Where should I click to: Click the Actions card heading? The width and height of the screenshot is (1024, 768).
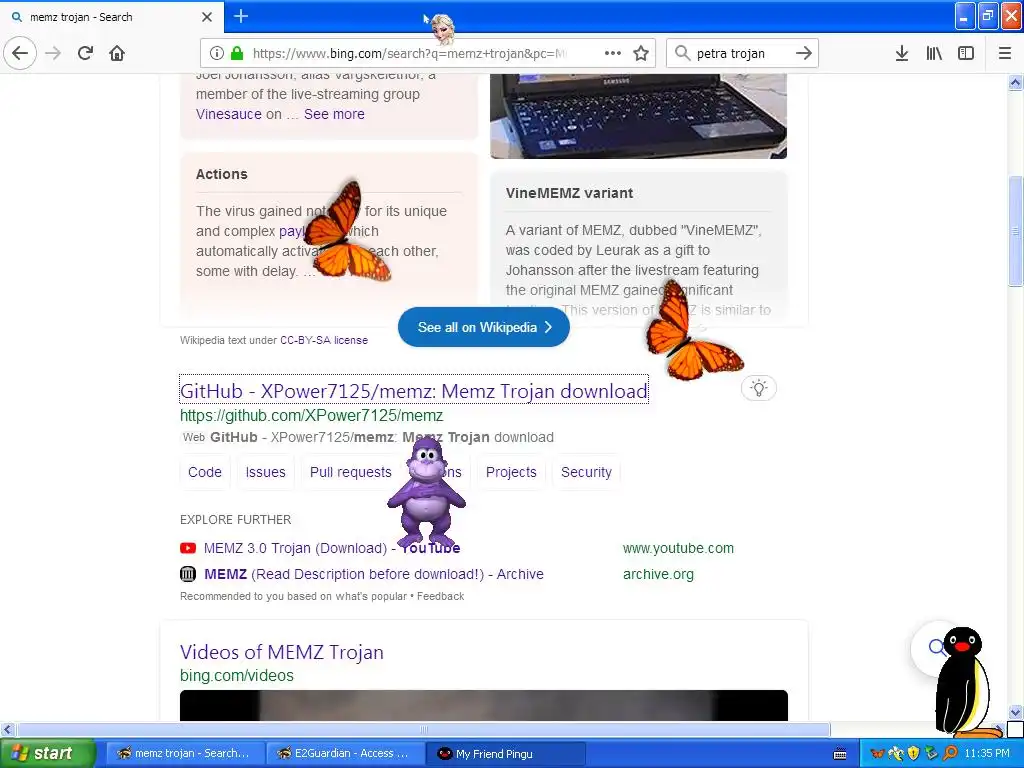[222, 174]
